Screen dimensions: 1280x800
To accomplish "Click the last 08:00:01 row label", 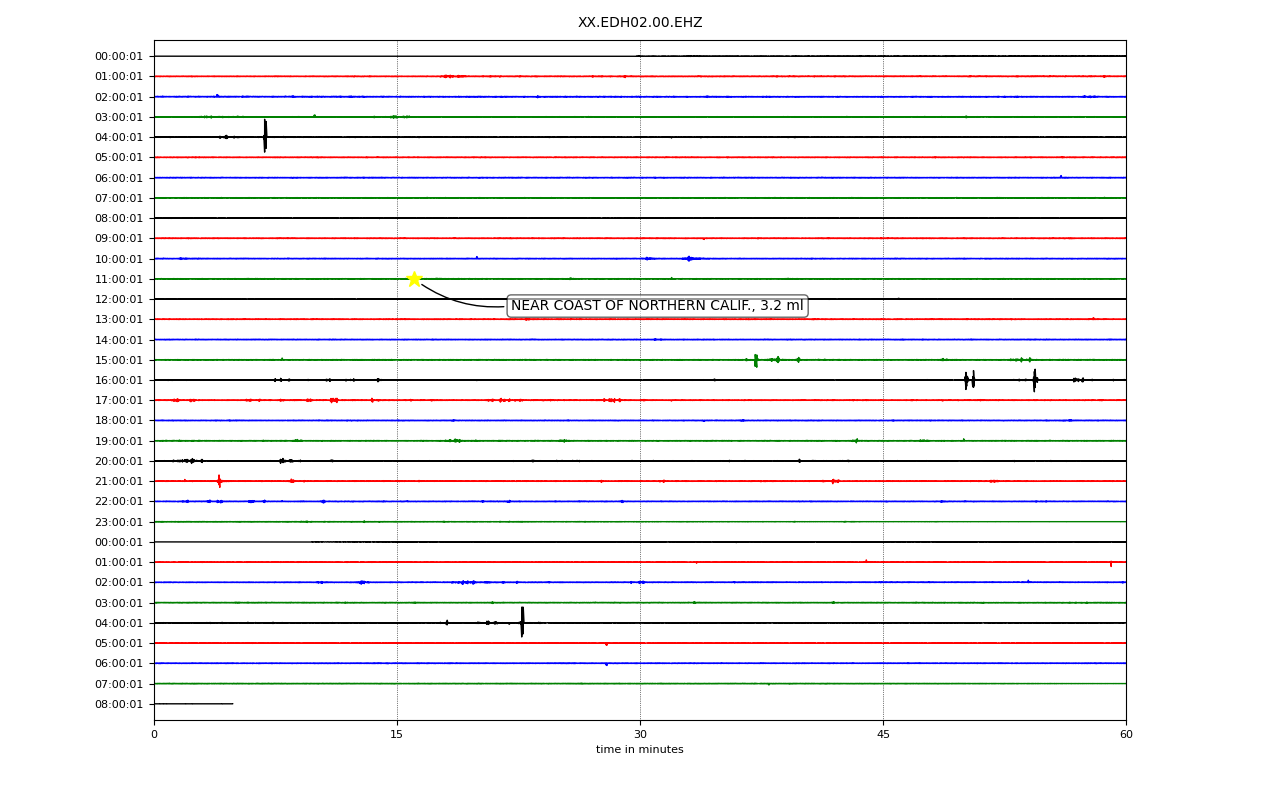I will 119,705.
